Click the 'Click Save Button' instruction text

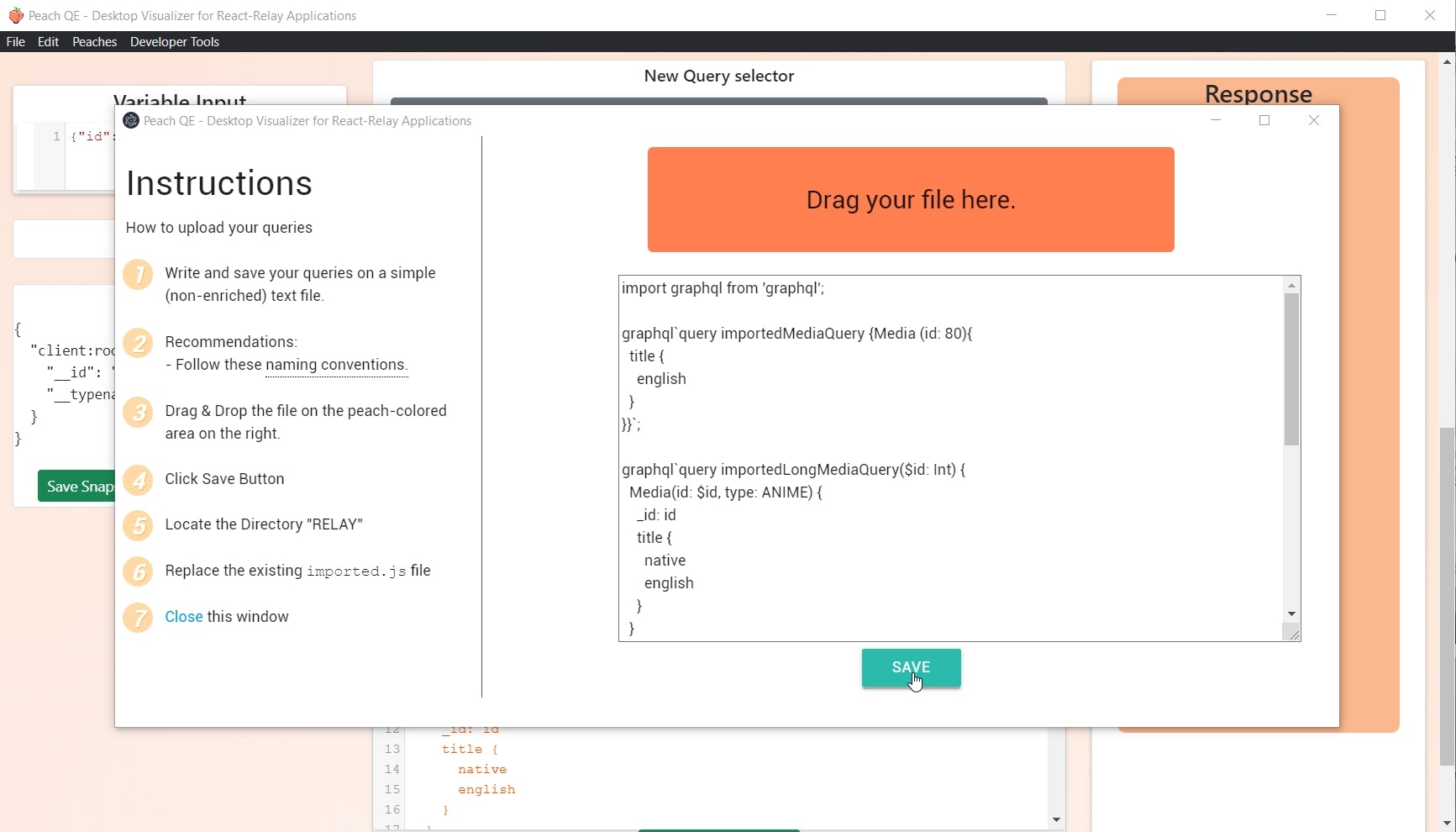pos(225,479)
